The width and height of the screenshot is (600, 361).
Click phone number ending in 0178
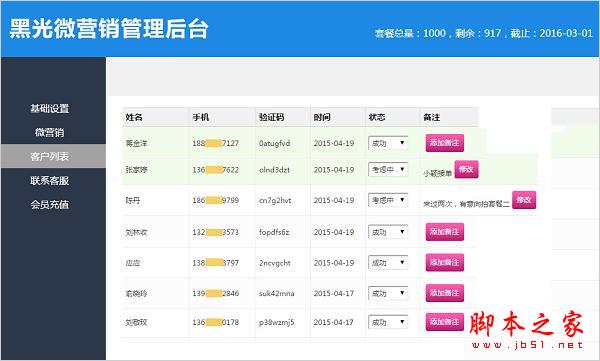click(x=215, y=323)
